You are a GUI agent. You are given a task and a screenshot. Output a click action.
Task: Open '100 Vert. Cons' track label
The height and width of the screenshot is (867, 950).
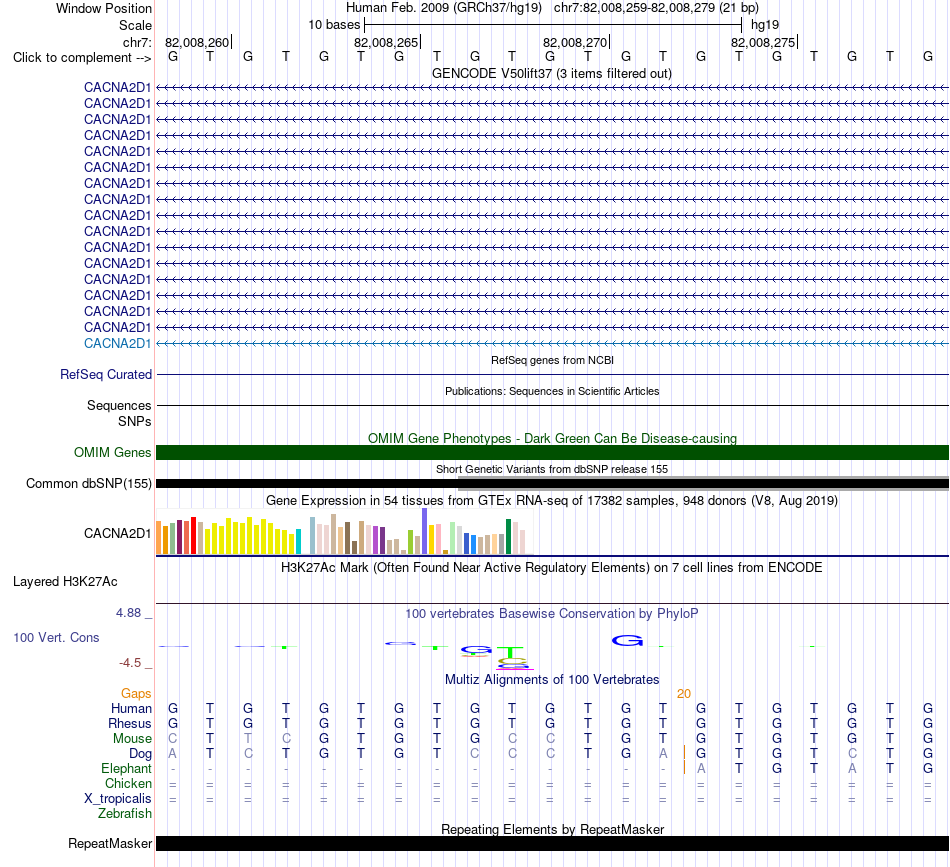pyautogui.click(x=56, y=637)
